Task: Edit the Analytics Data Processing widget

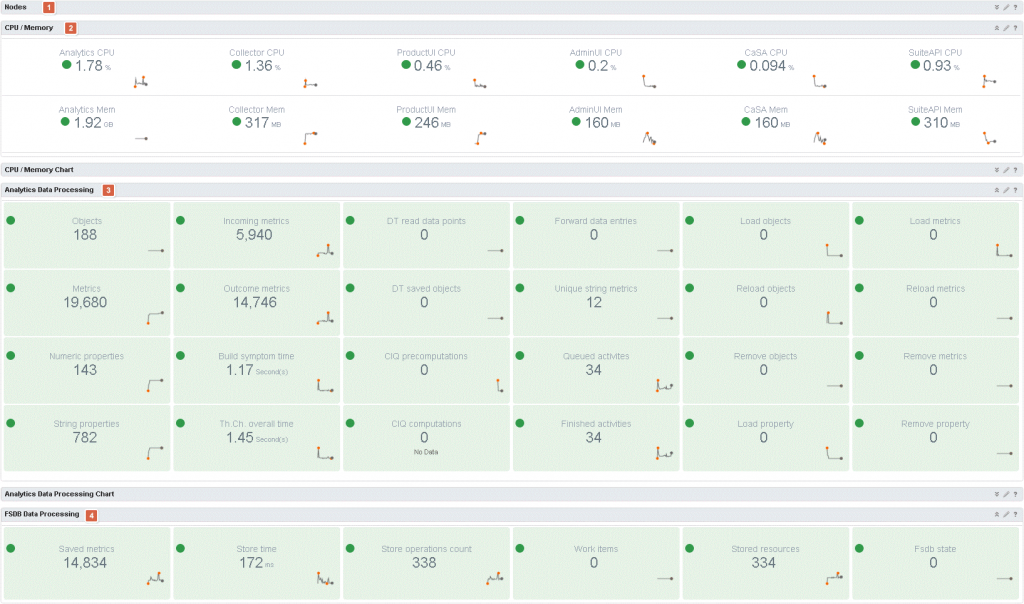Action: point(1006,190)
